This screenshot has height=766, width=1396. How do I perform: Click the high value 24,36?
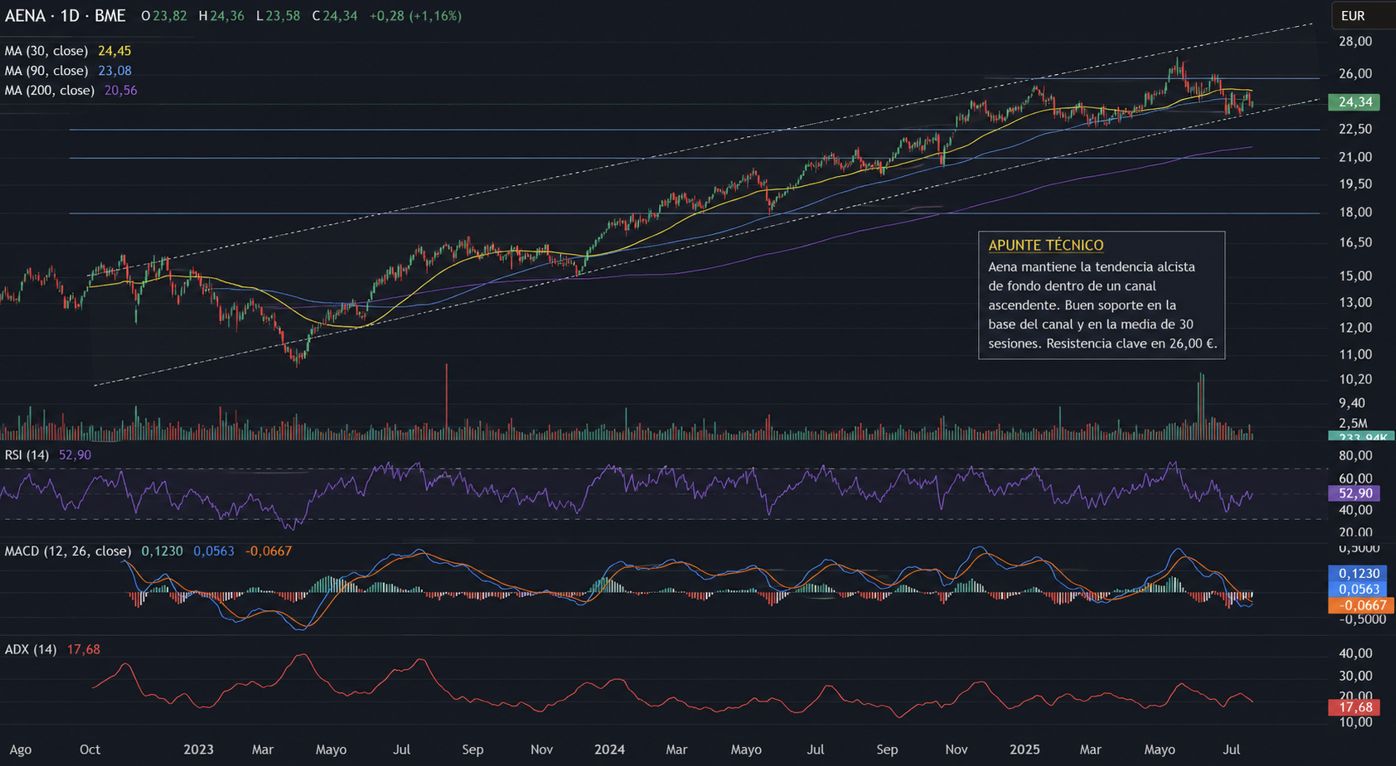[x=227, y=16]
